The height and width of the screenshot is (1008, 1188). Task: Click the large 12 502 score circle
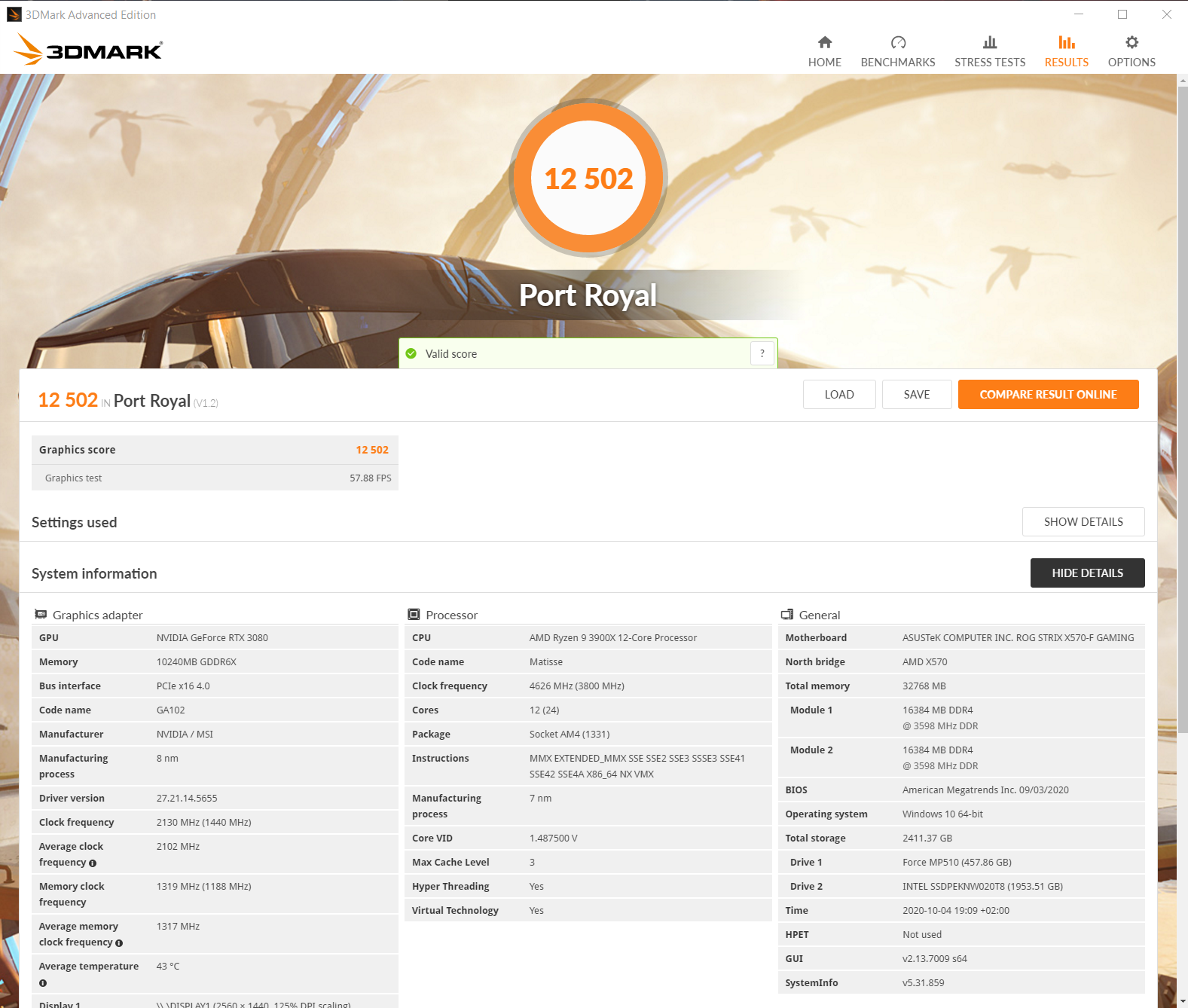coord(588,179)
